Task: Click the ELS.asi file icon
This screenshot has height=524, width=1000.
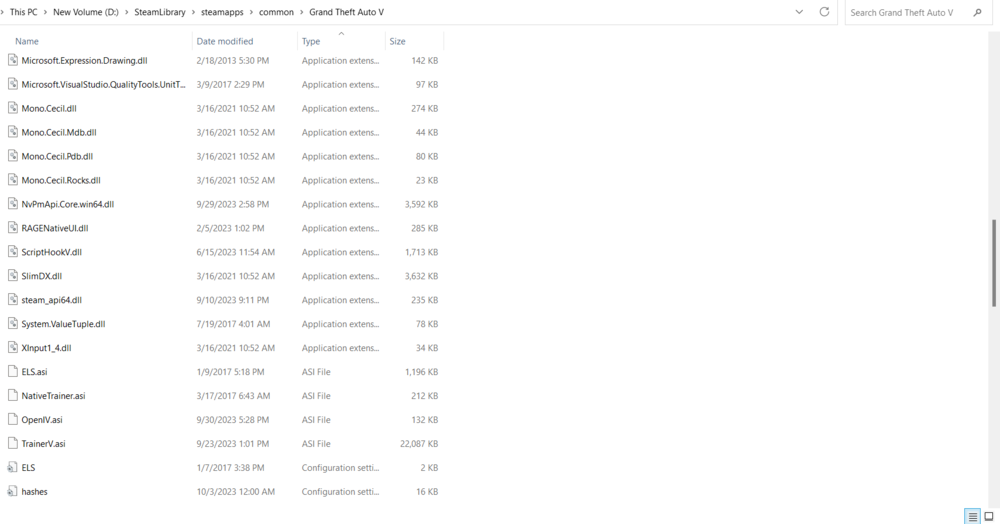Action: 12,371
